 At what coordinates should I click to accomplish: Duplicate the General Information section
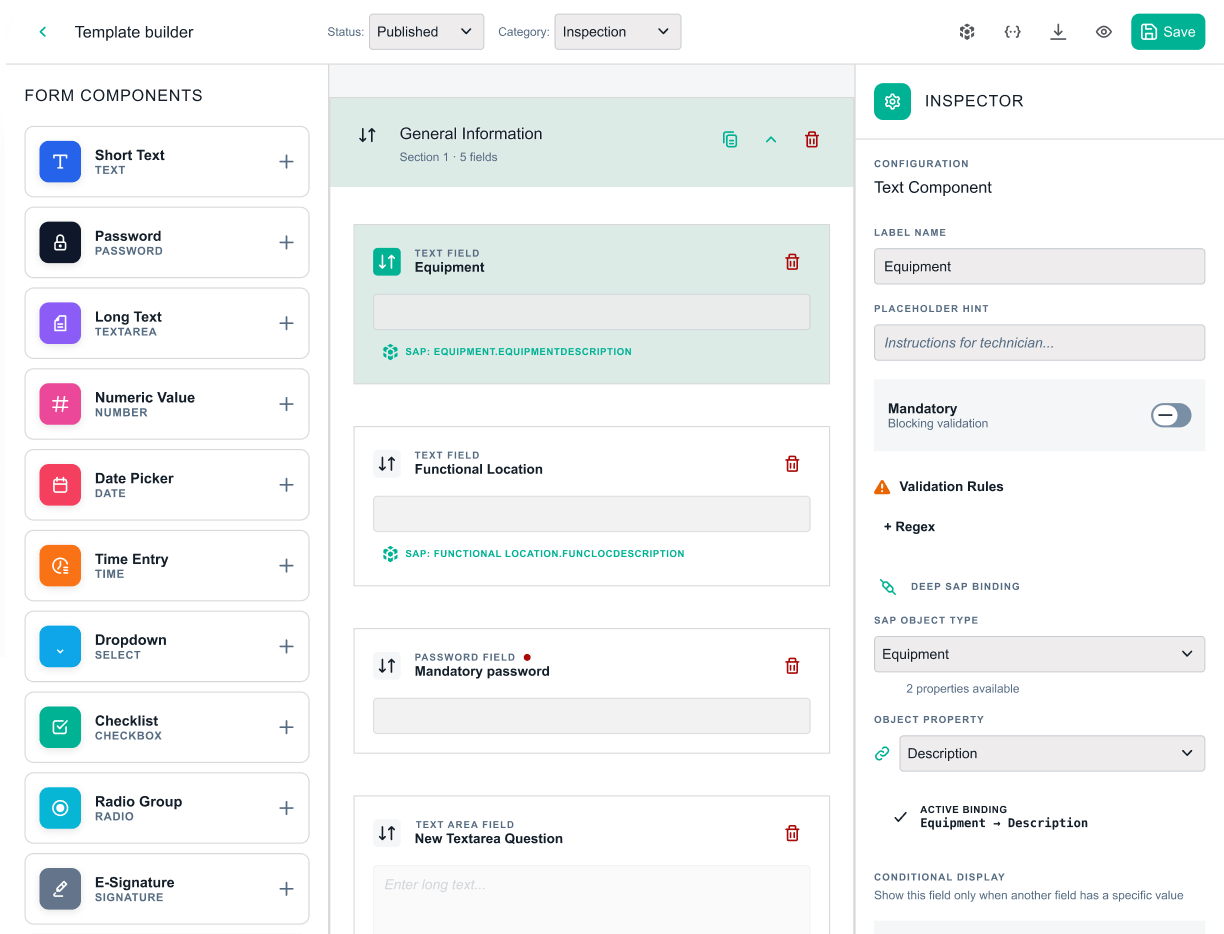coord(731,140)
